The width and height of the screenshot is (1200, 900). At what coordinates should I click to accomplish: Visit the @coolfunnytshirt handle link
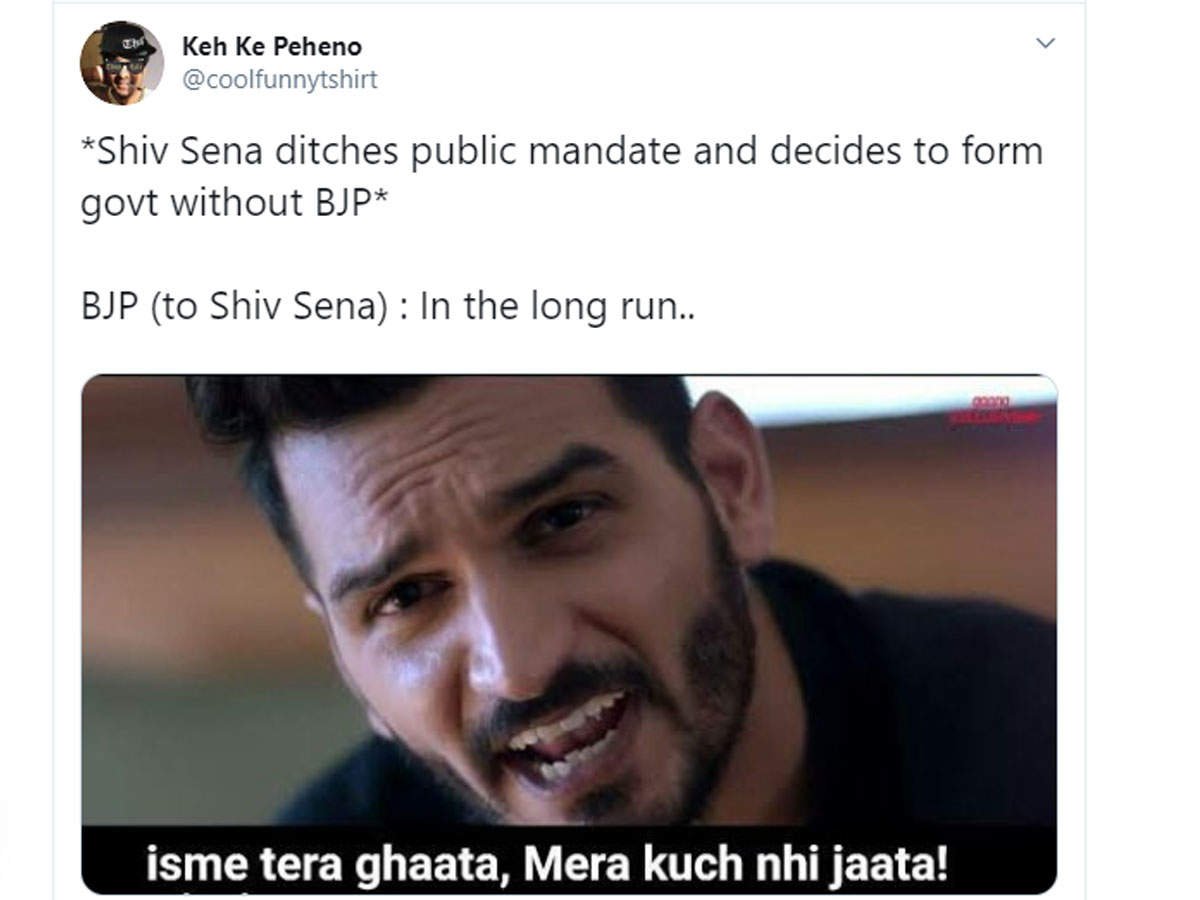pos(280,80)
